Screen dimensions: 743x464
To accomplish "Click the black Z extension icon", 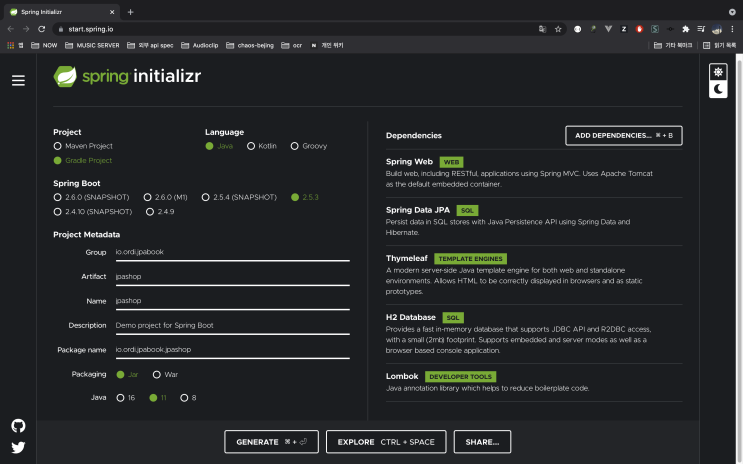I will 624,29.
